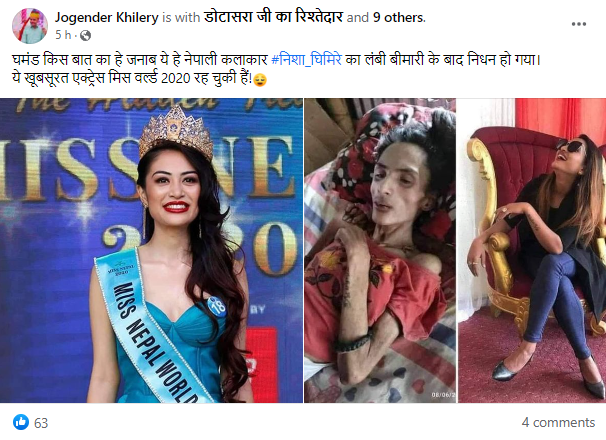Viewport: 606px width, 440px height.
Task: Open Jogender Khilery's profile picture
Action: [x=30, y=26]
